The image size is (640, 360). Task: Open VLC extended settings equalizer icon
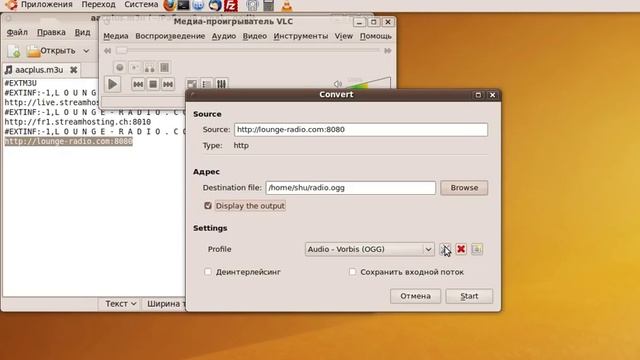(221, 84)
